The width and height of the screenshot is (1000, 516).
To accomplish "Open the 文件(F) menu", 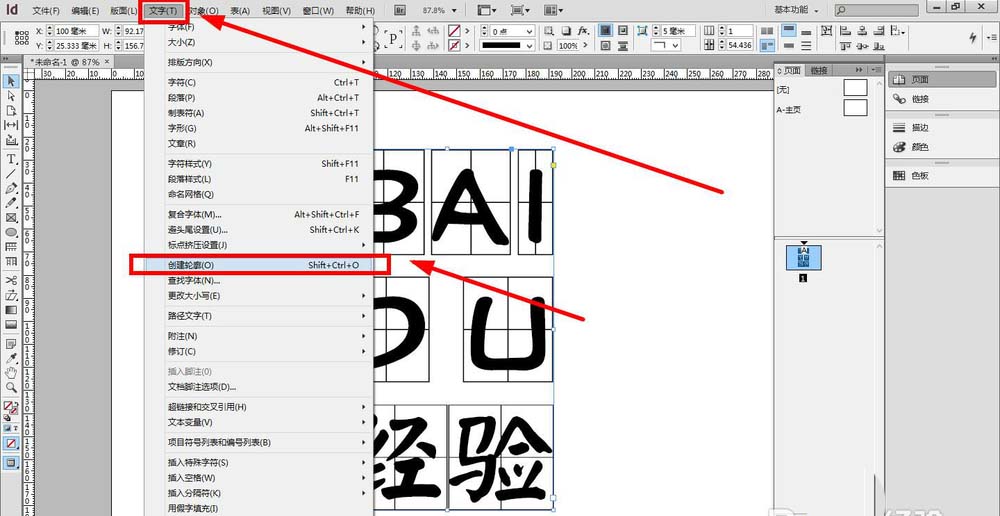I will [46, 11].
